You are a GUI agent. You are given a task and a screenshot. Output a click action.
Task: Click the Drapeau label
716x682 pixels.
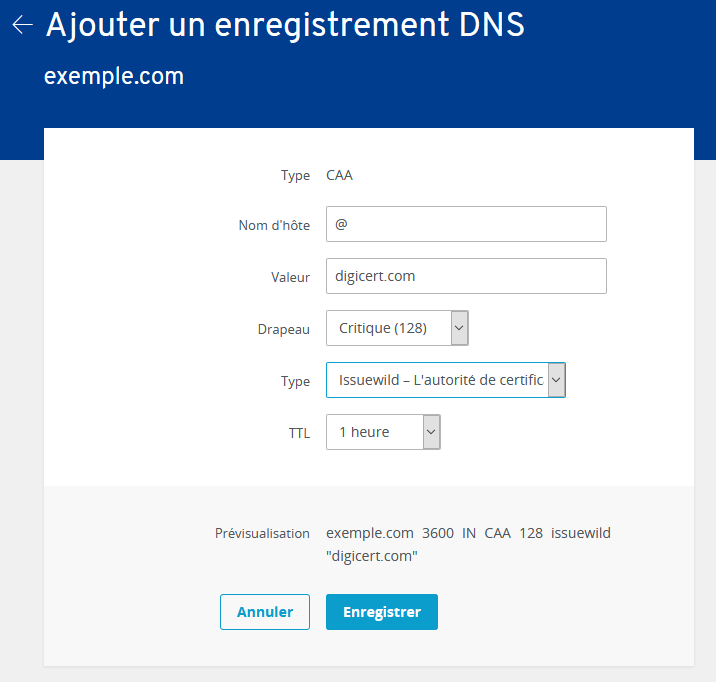[284, 329]
